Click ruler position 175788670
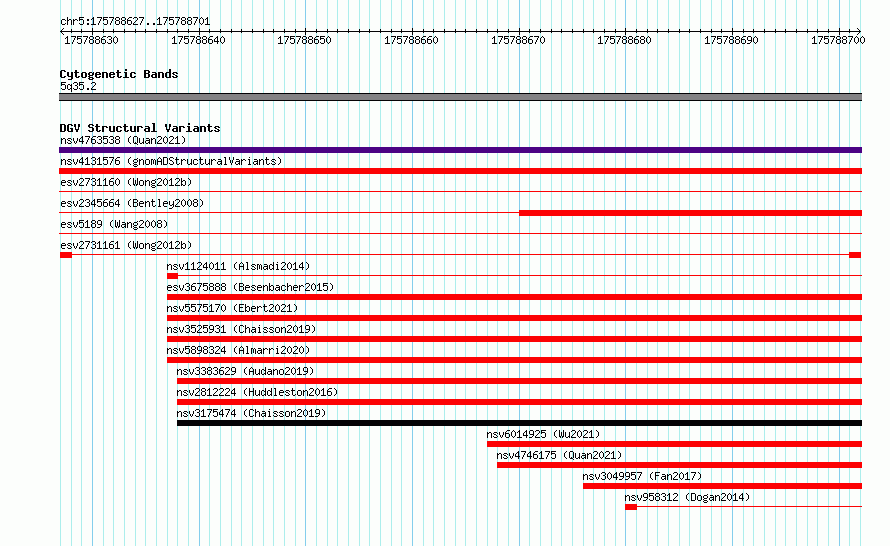 pos(518,40)
